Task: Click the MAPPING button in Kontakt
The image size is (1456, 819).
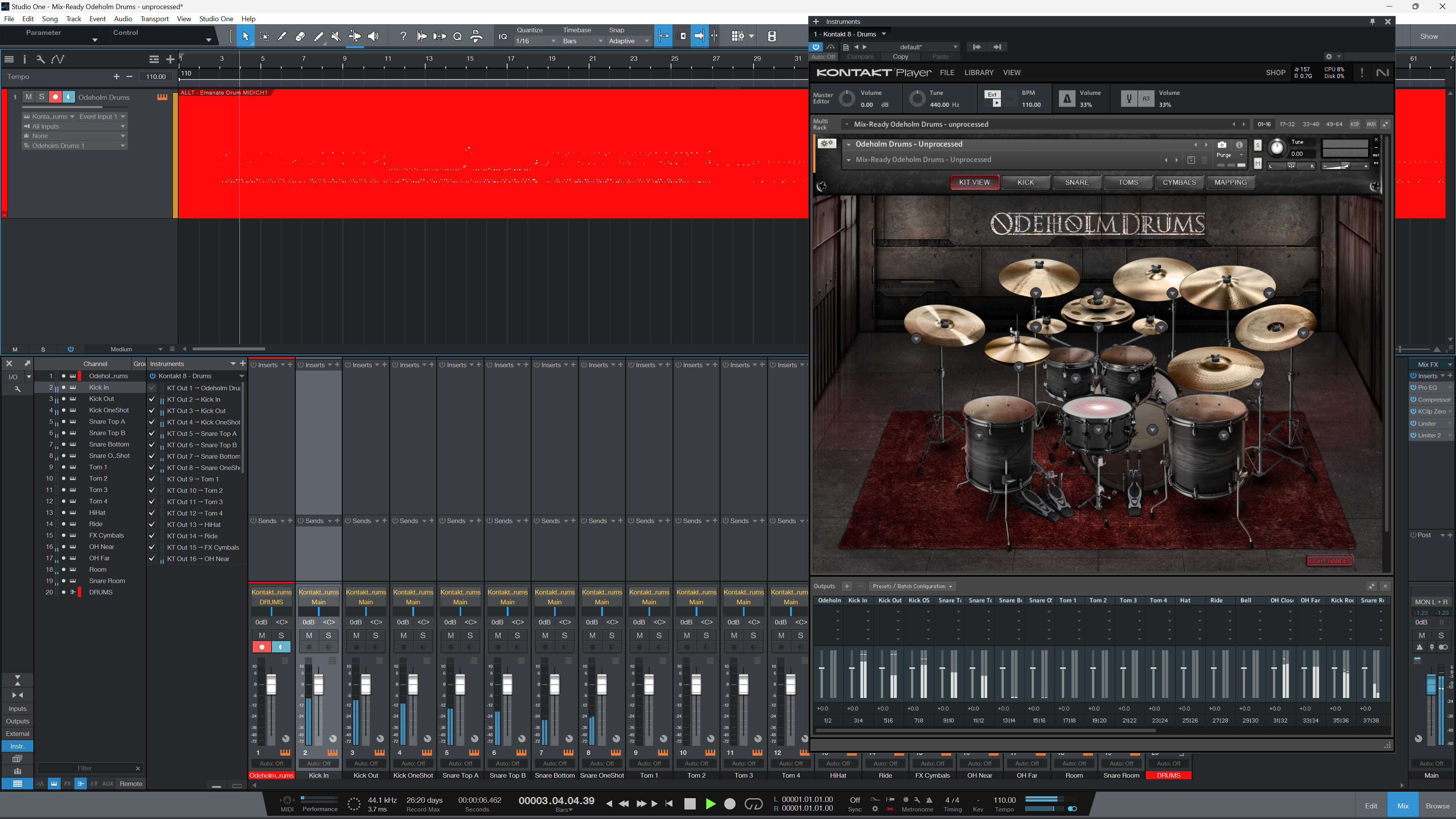Action: [1230, 182]
